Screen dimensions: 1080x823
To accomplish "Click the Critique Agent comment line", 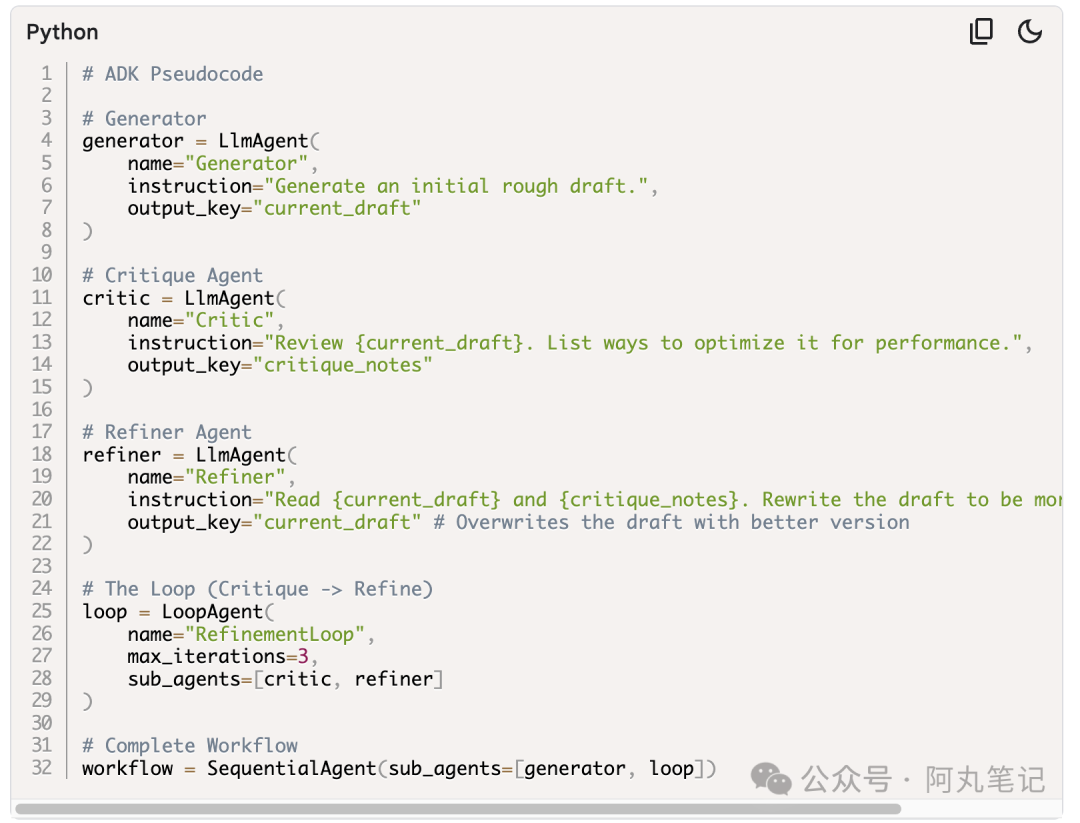I will (x=172, y=275).
